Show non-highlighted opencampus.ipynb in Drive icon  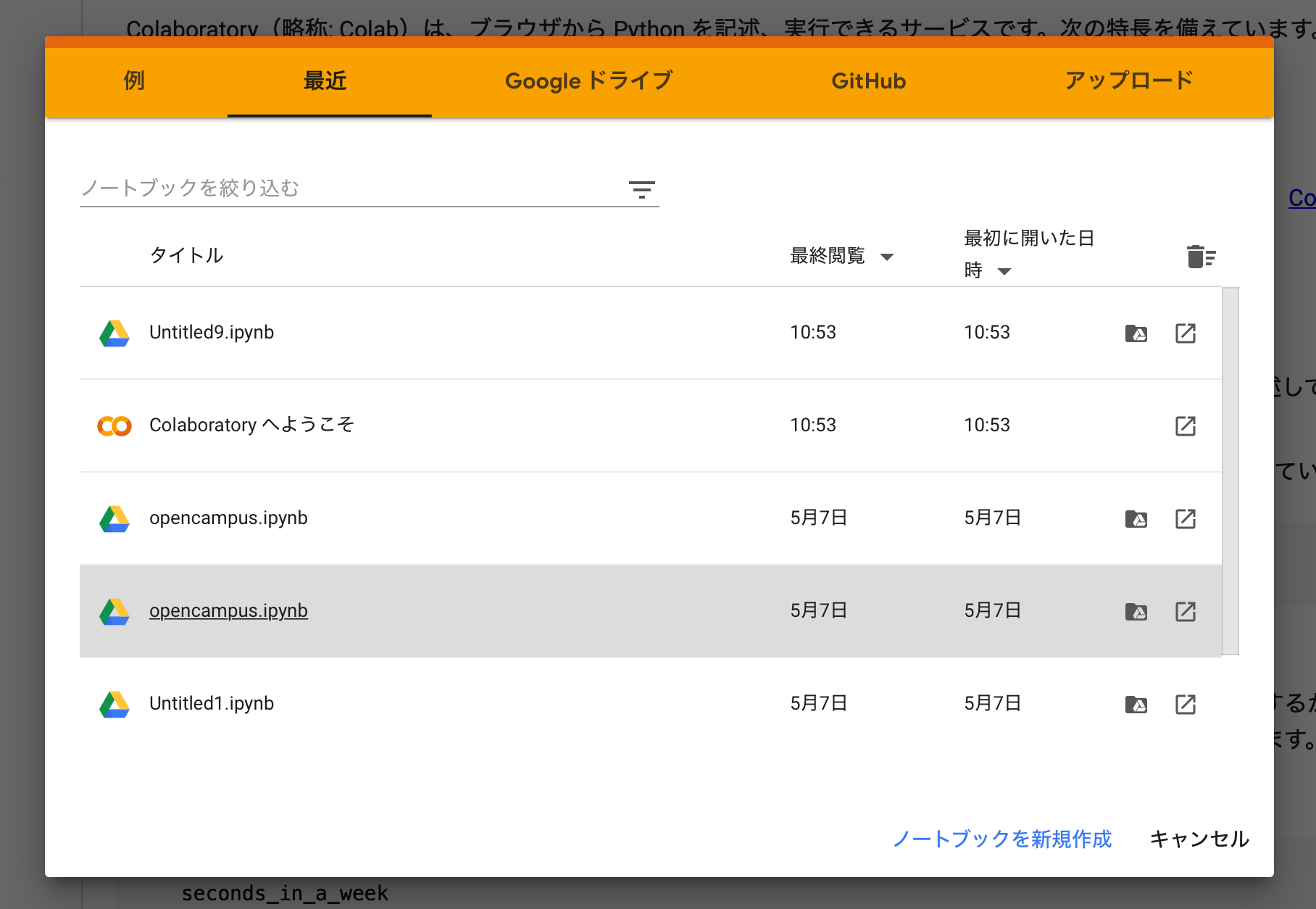tap(1136, 519)
